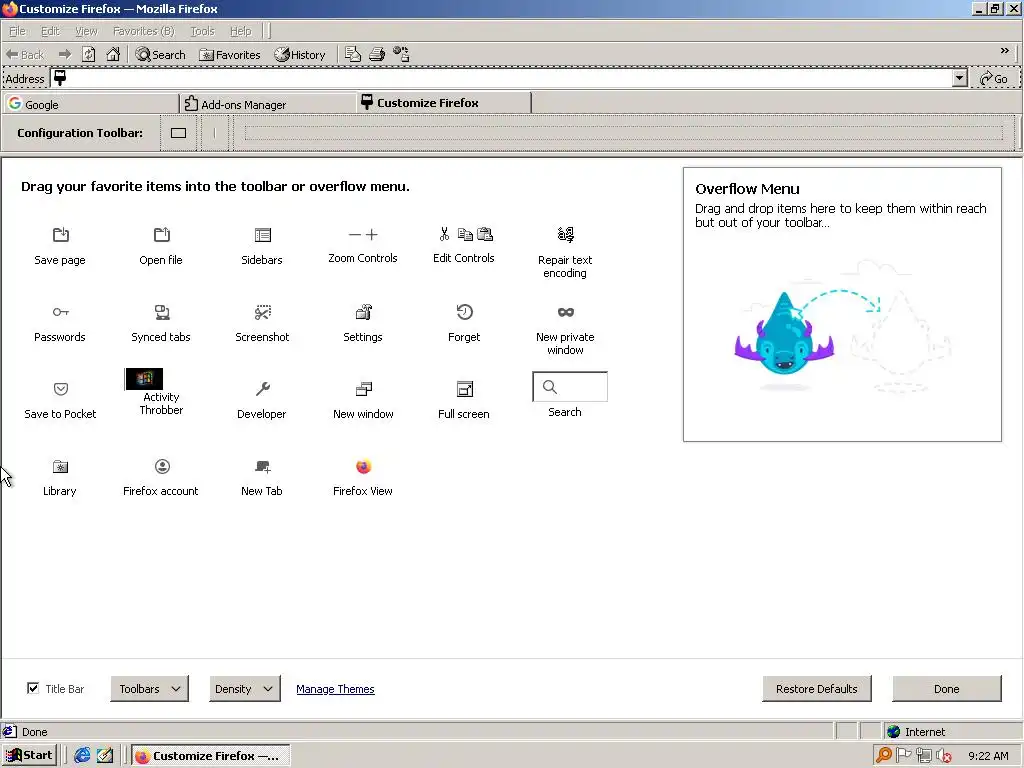Image resolution: width=1024 pixels, height=768 pixels.
Task: Open the Favorites (B) menu
Action: [x=144, y=31]
